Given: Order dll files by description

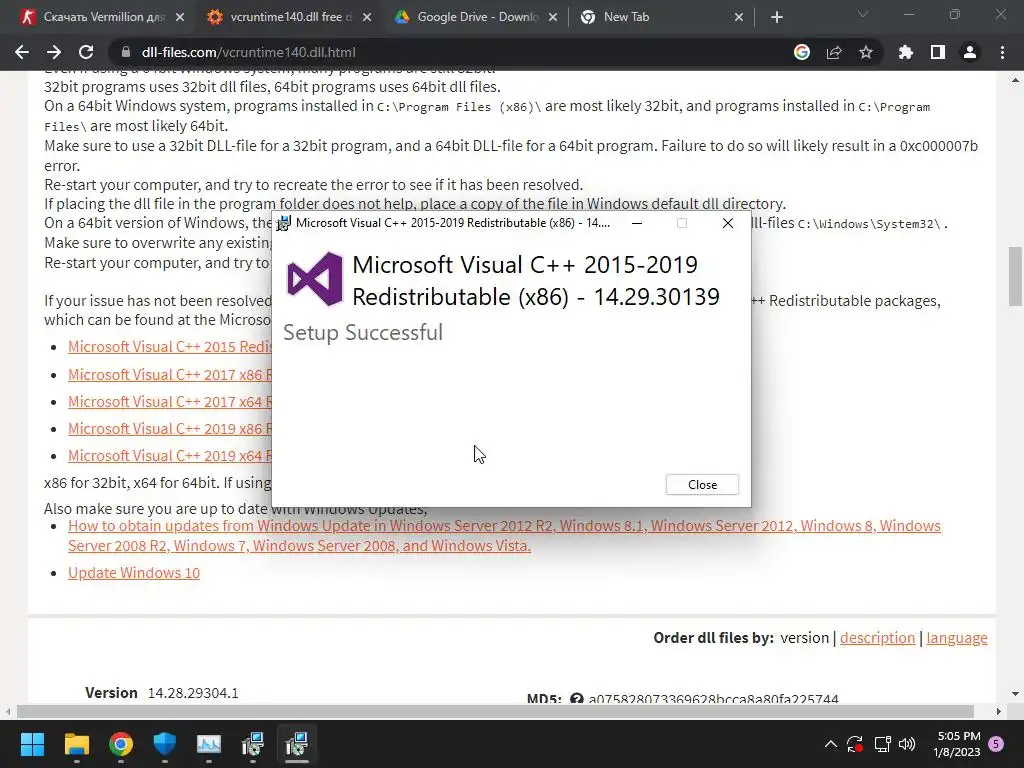Looking at the screenshot, I should [877, 637].
